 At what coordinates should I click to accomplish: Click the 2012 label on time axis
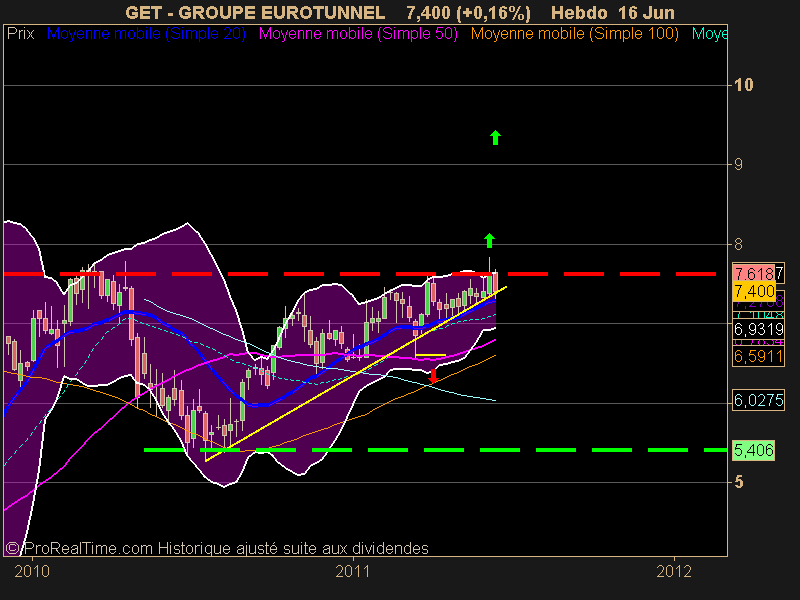(x=674, y=571)
